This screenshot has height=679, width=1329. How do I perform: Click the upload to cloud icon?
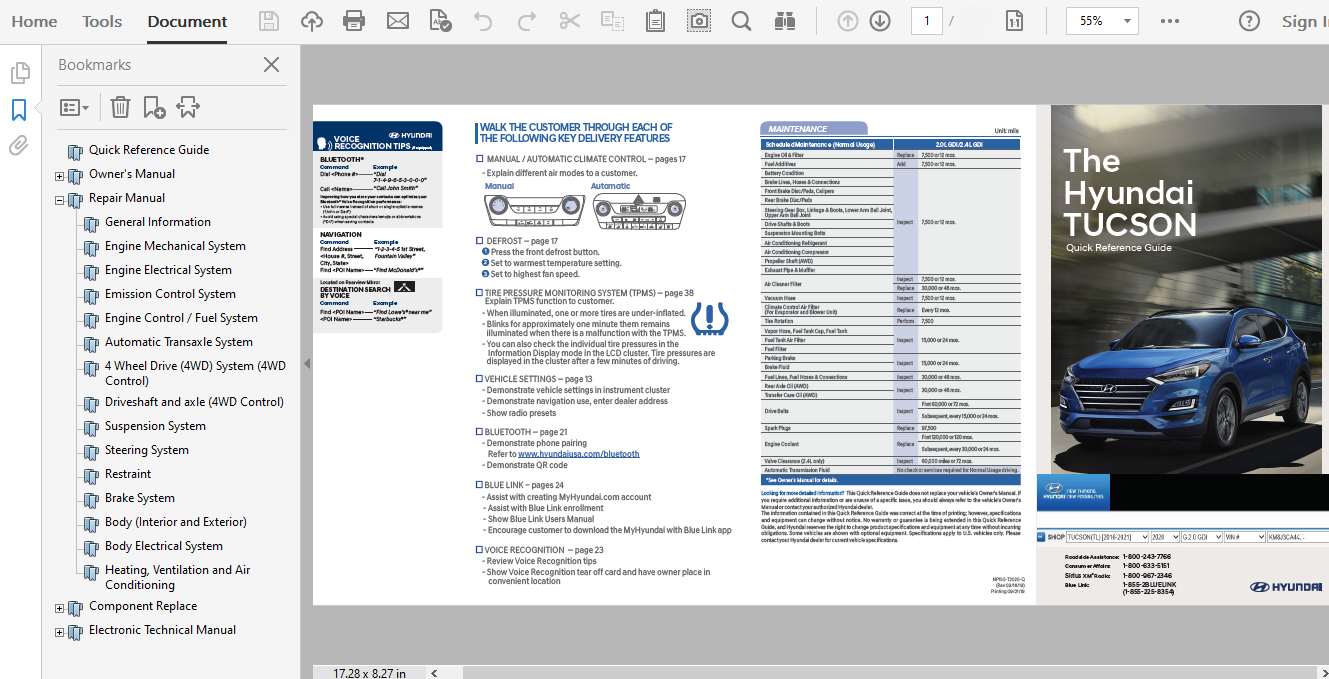tap(312, 21)
